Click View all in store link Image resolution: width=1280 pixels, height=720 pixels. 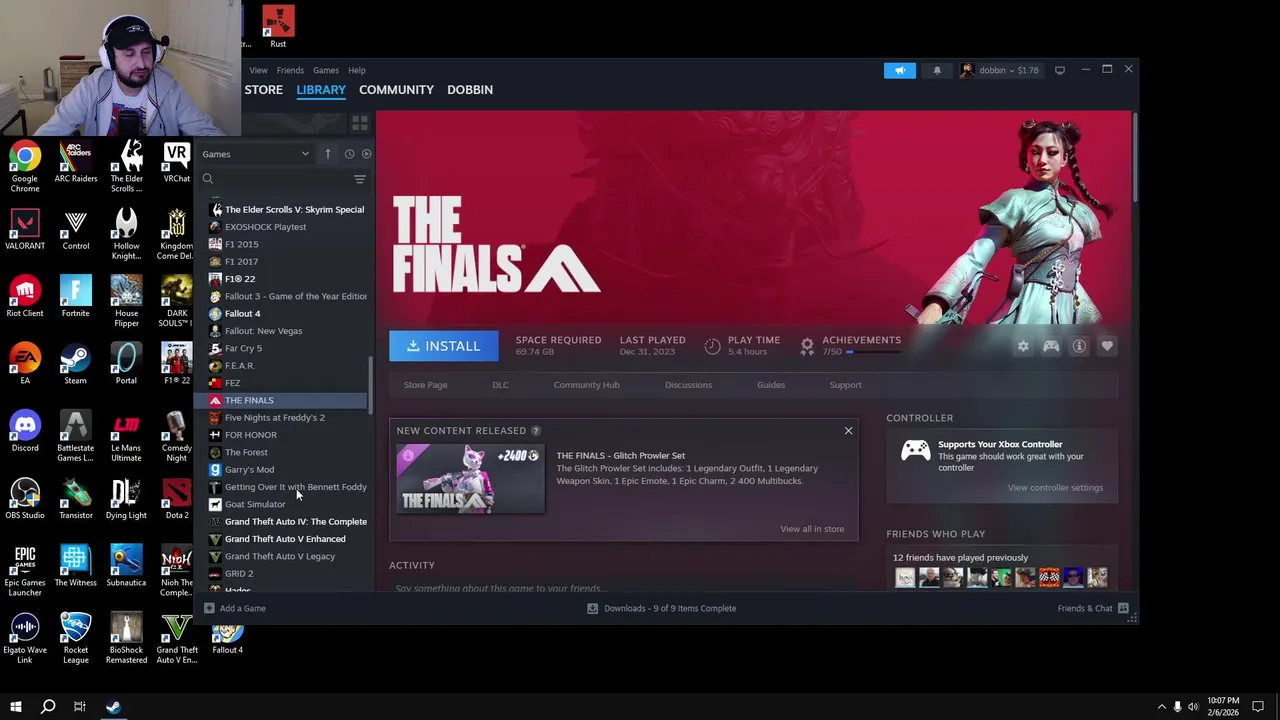(812, 529)
